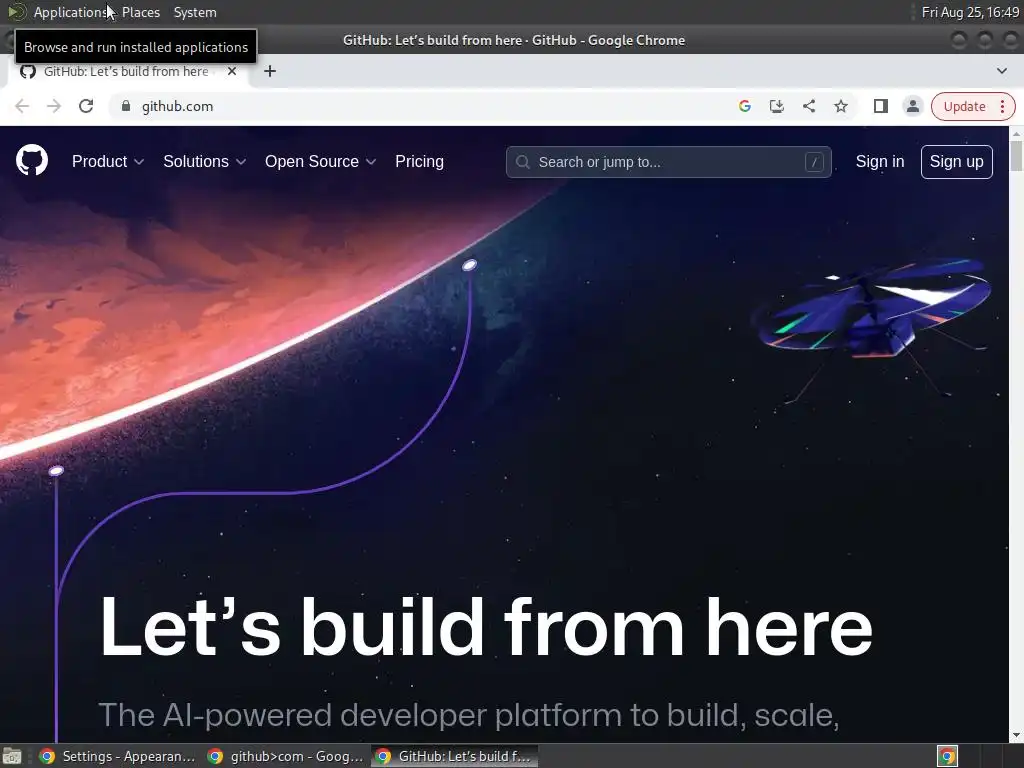
Task: Close the GitHub tab
Action: 232,71
